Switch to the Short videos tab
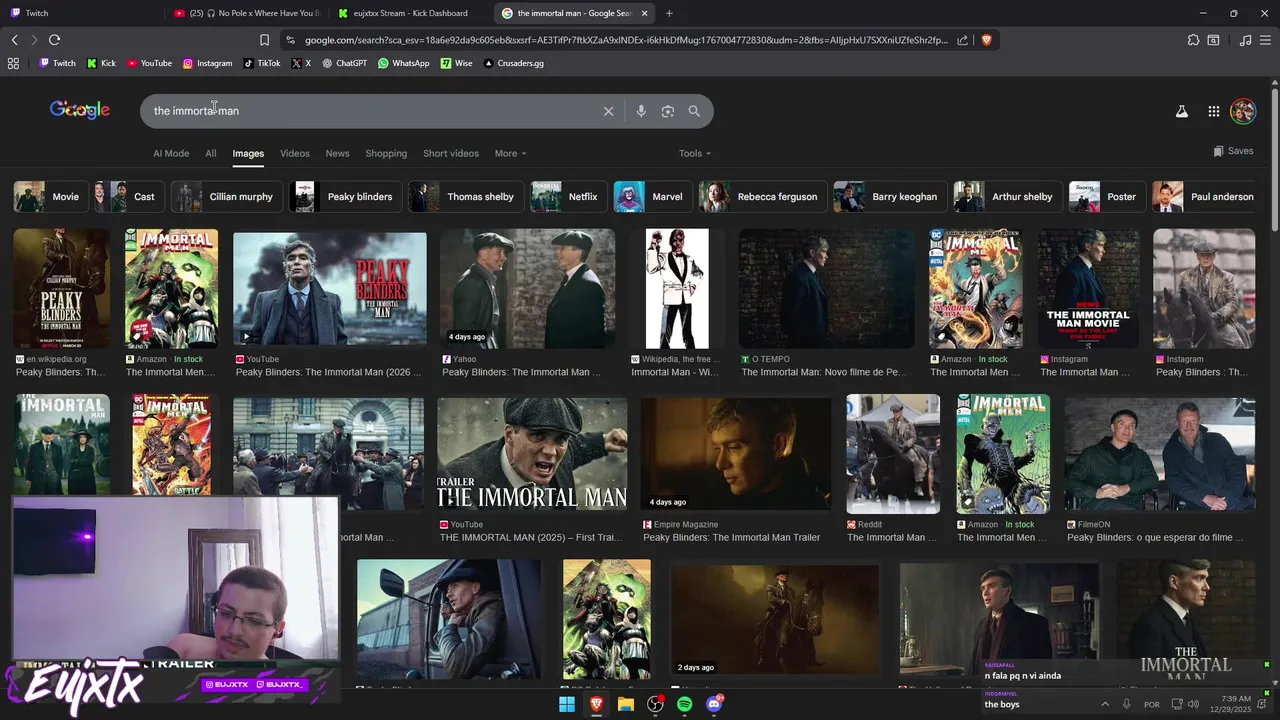The image size is (1280, 720). tap(451, 153)
